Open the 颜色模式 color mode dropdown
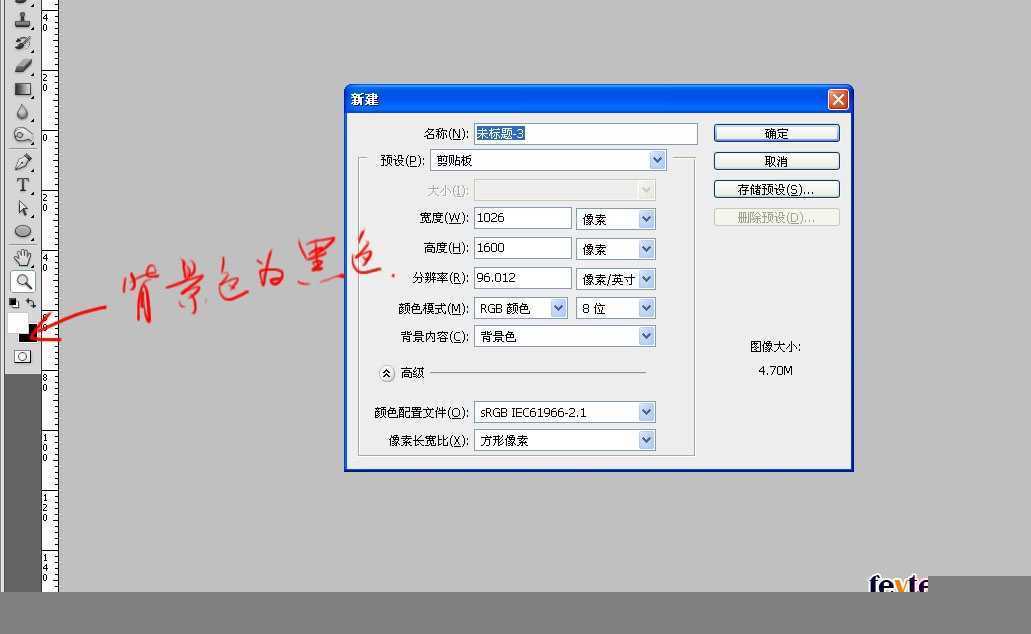Viewport: 1031px width, 634px height. click(557, 308)
